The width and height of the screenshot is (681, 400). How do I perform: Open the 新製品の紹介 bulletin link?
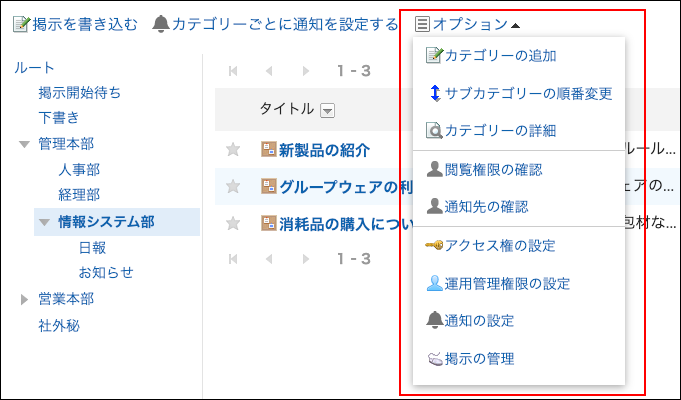(324, 151)
